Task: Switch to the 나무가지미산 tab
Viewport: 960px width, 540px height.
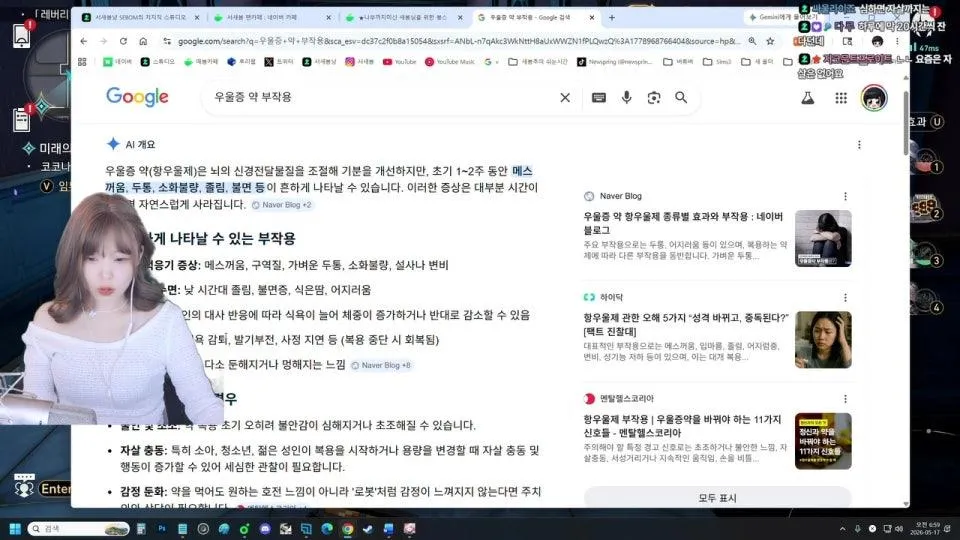Action: point(403,18)
